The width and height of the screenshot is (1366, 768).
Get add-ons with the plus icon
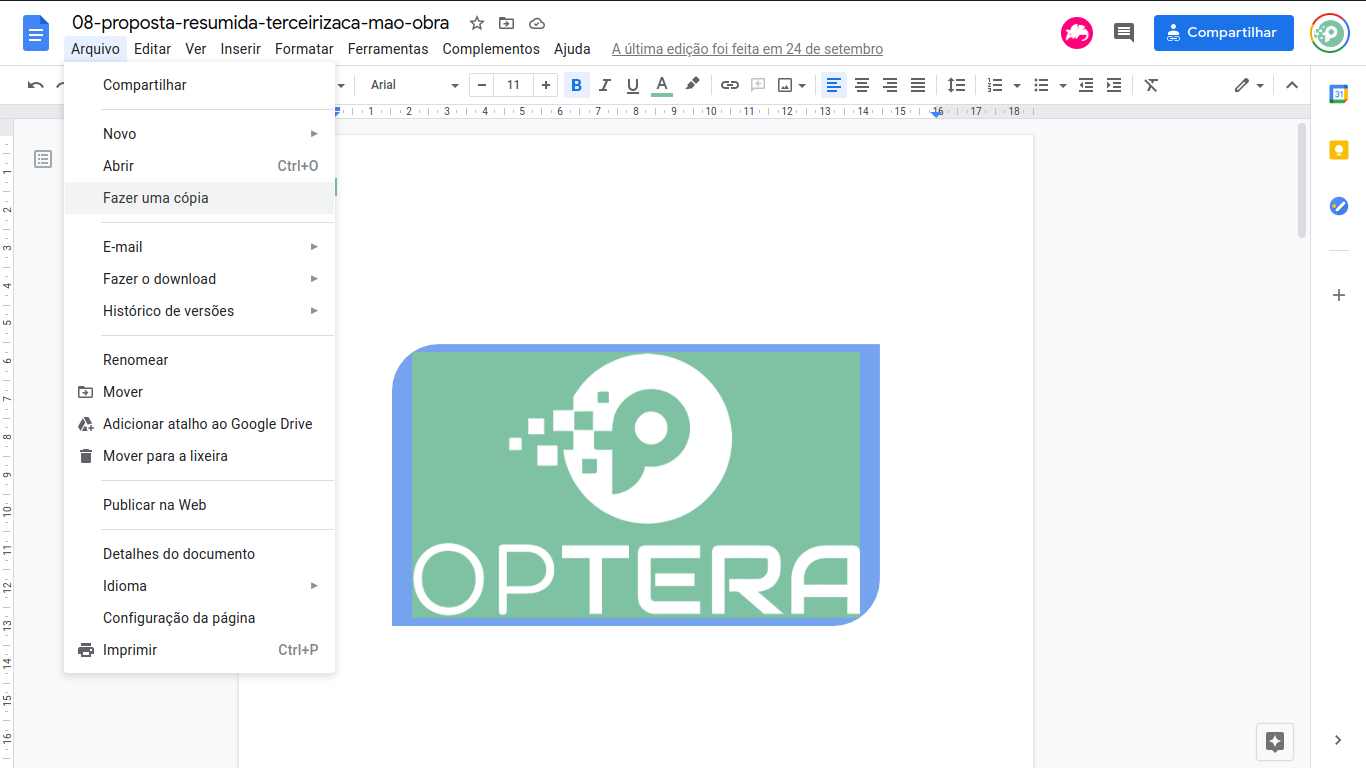1339,295
